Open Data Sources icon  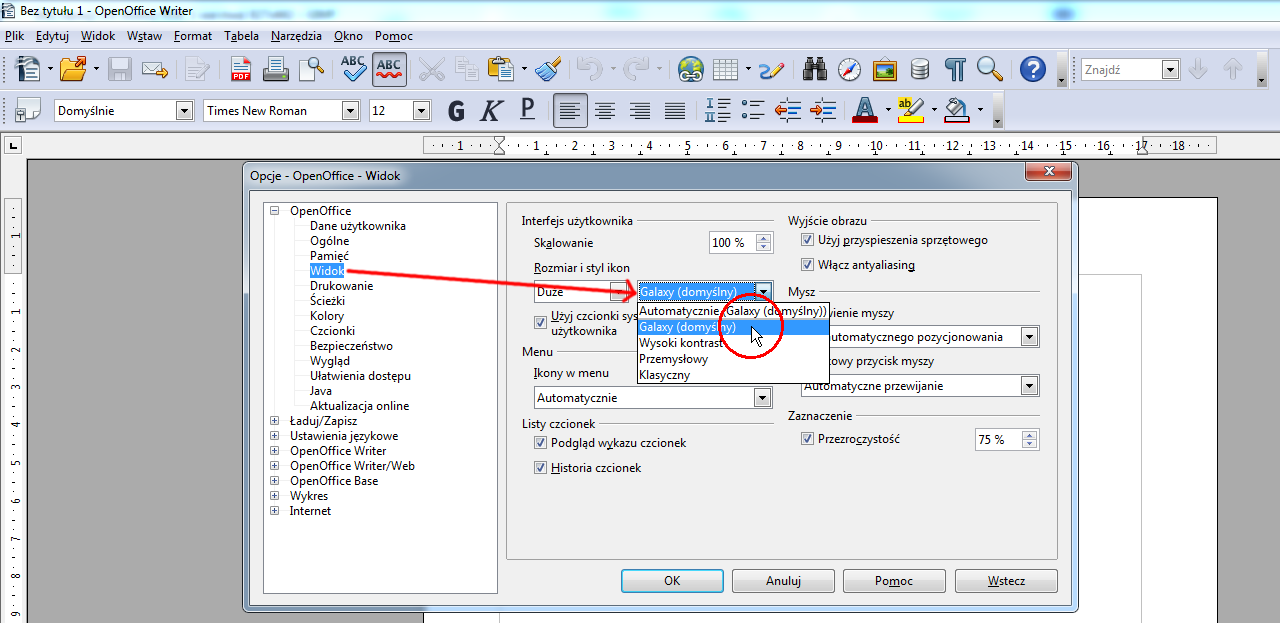point(920,69)
